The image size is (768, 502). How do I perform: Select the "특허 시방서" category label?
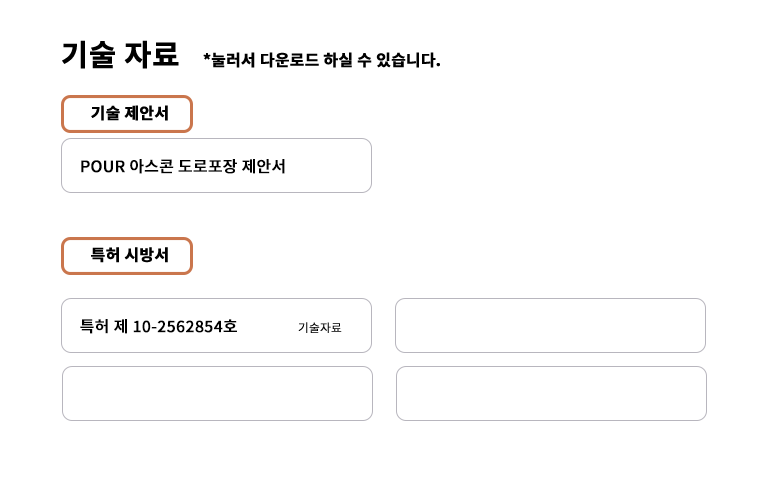[127, 256]
